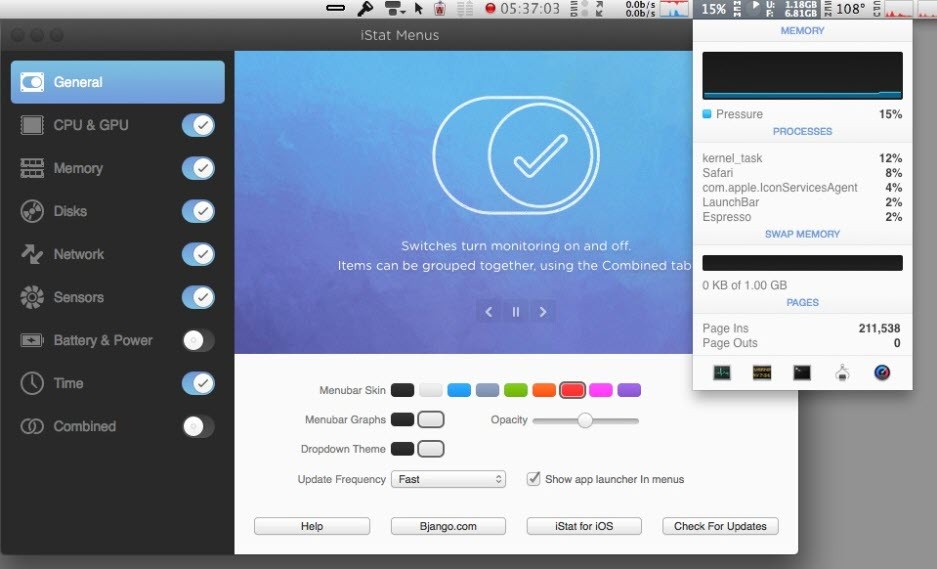
Task: Click the Combined rings icon in sidebar
Action: click(x=32, y=426)
